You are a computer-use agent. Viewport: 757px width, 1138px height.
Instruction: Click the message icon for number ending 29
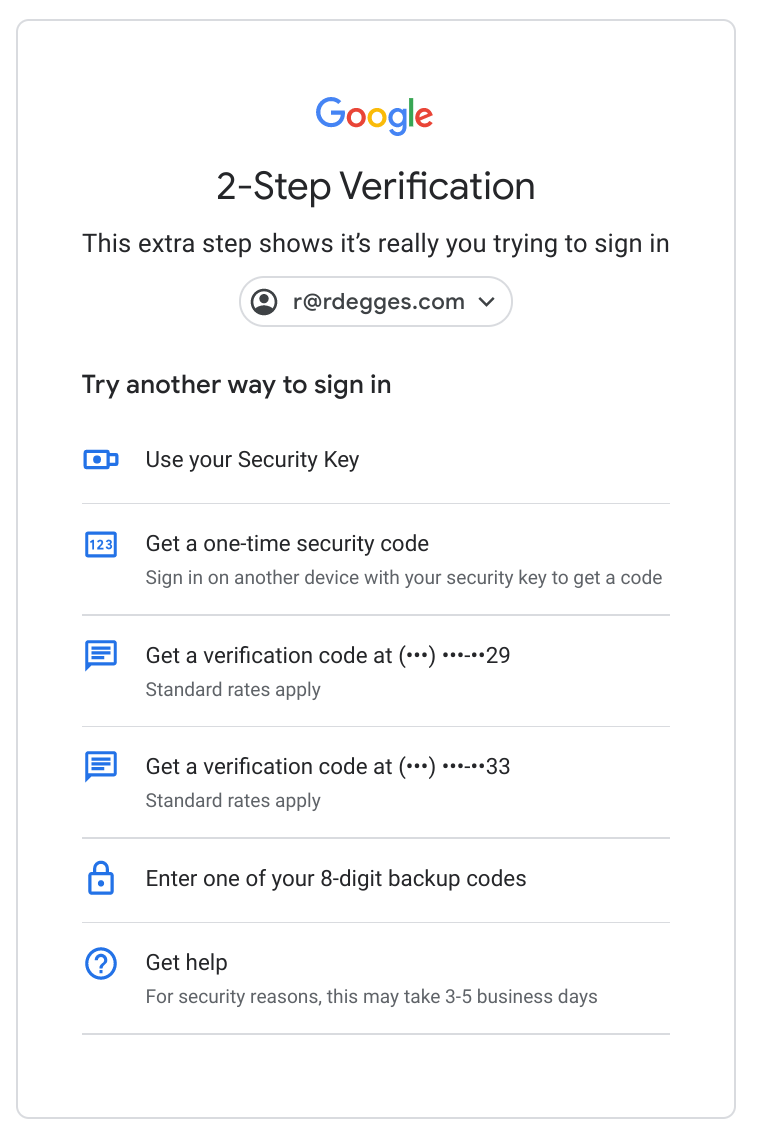pyautogui.click(x=101, y=656)
